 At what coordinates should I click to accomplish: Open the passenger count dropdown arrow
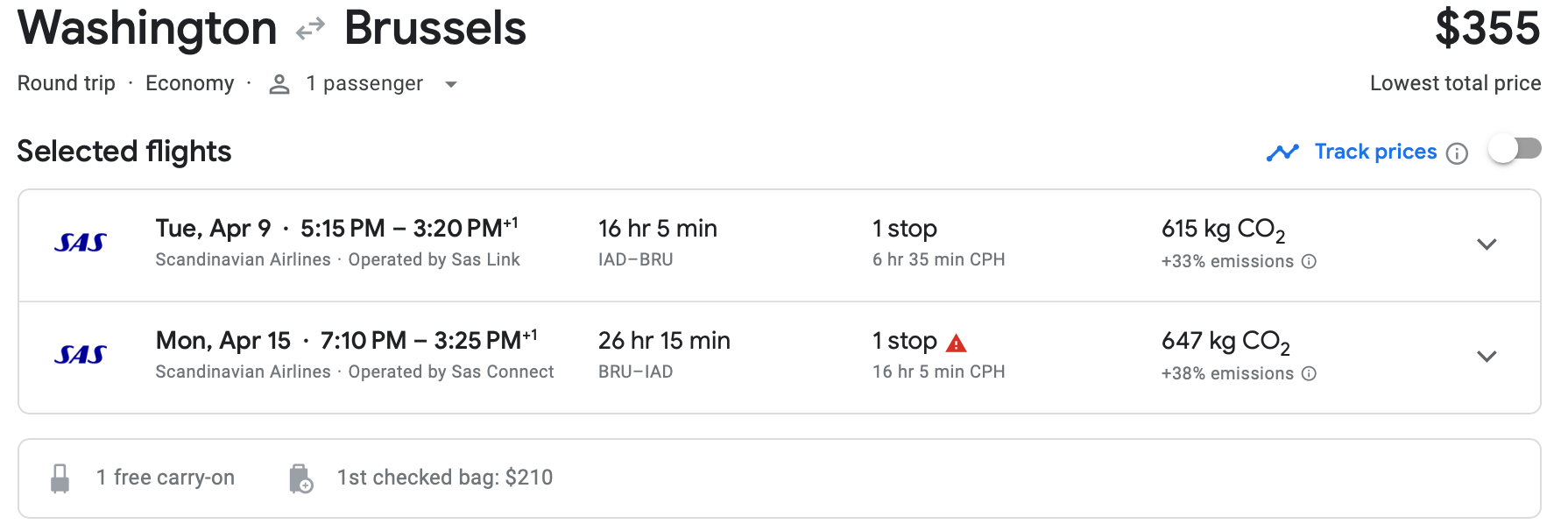[x=451, y=85]
